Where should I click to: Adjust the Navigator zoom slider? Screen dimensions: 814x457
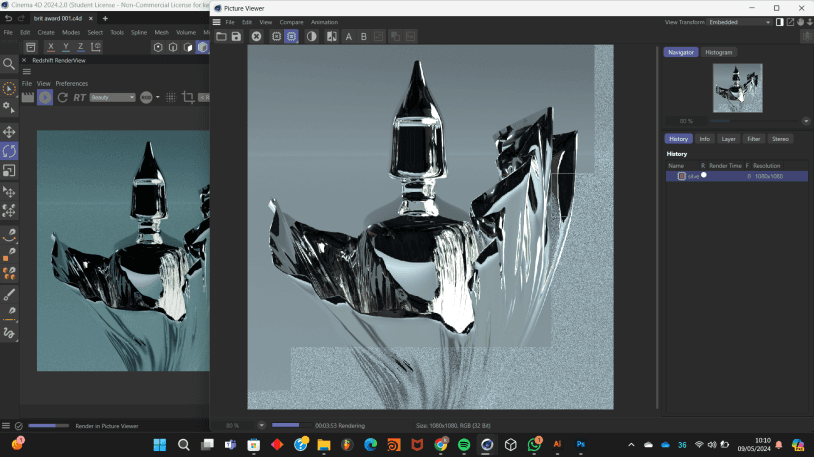click(756, 121)
